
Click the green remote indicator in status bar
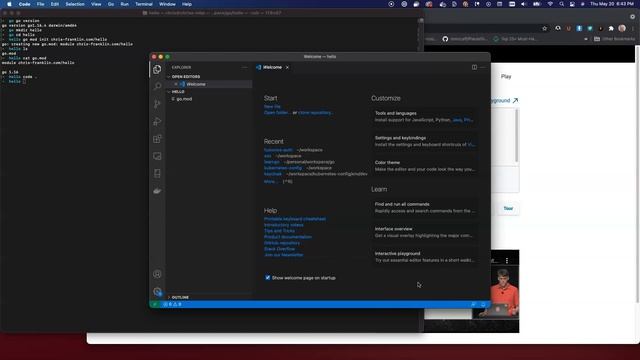[x=155, y=304]
